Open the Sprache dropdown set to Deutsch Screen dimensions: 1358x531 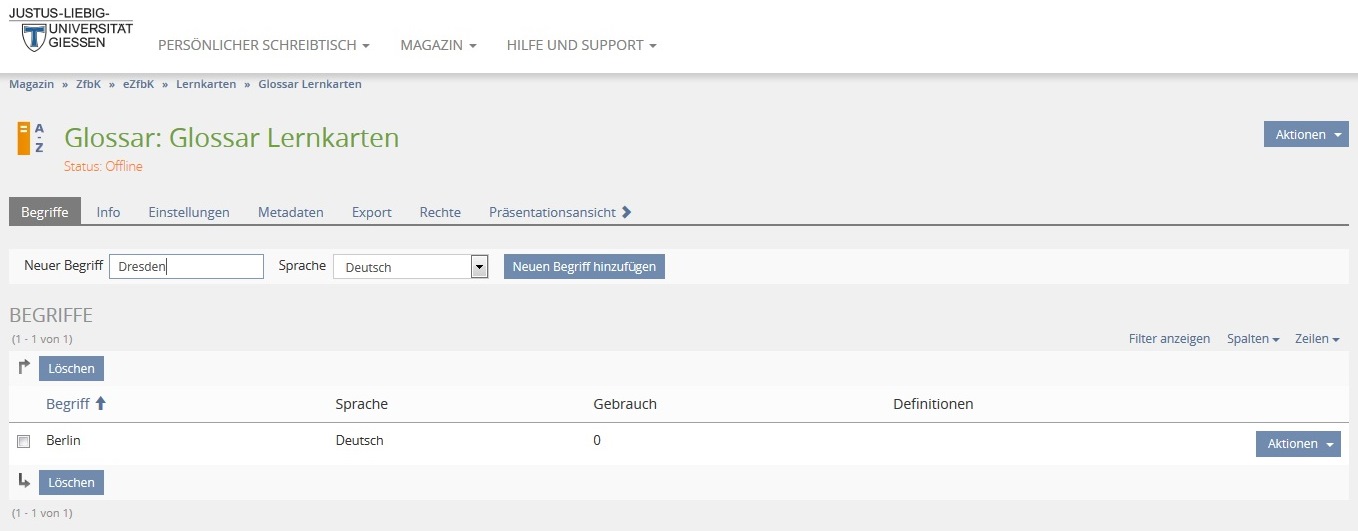click(410, 267)
